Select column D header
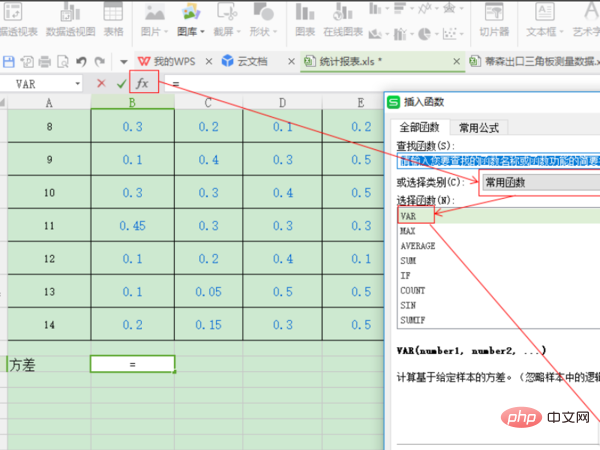 tap(282, 102)
